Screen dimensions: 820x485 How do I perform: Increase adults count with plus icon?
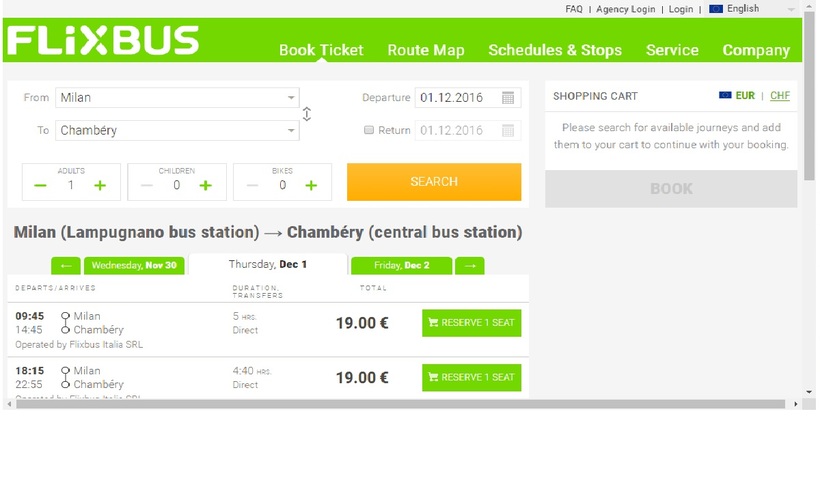(100, 185)
